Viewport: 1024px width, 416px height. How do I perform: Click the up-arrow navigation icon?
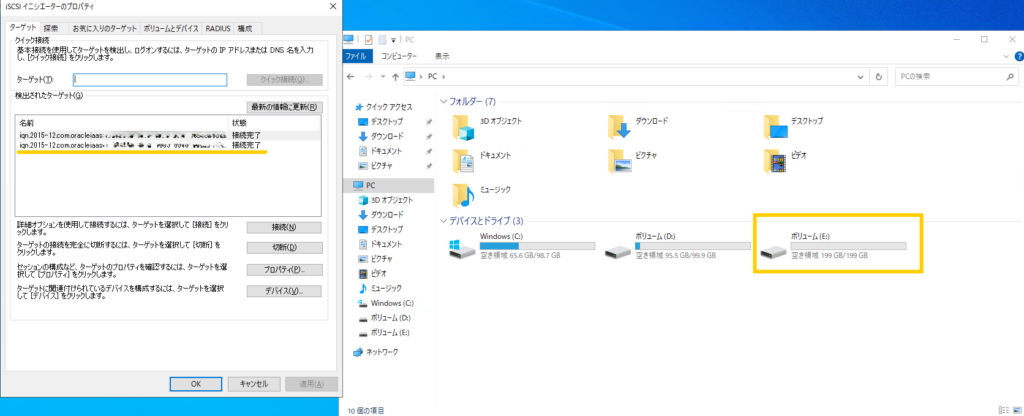coord(396,76)
